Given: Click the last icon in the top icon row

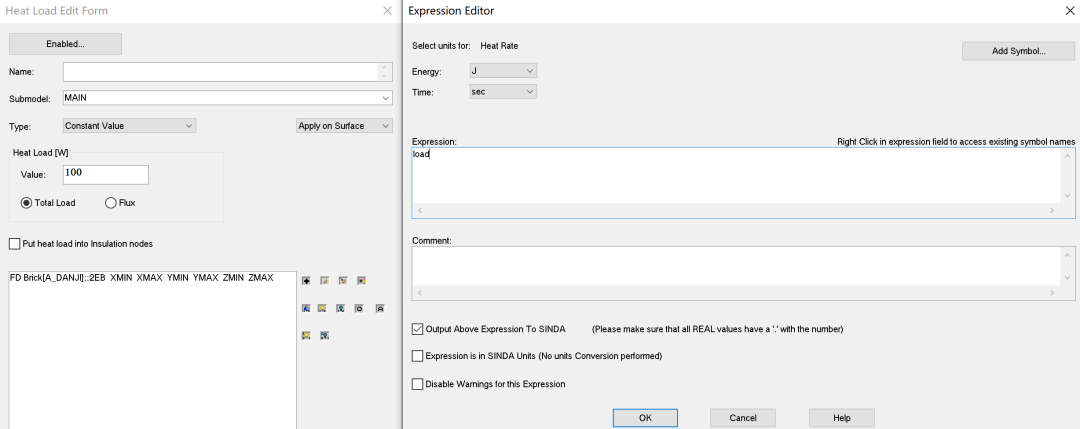Looking at the screenshot, I should click(x=361, y=281).
